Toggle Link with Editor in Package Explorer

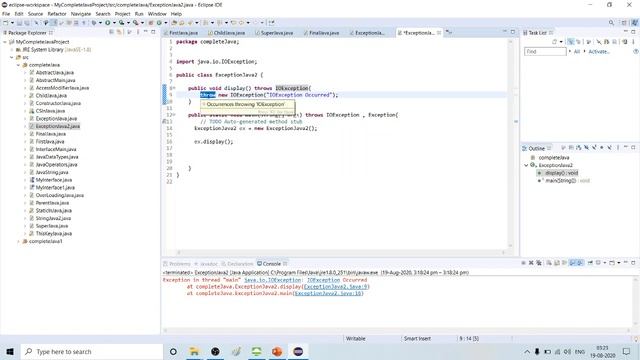point(119,32)
